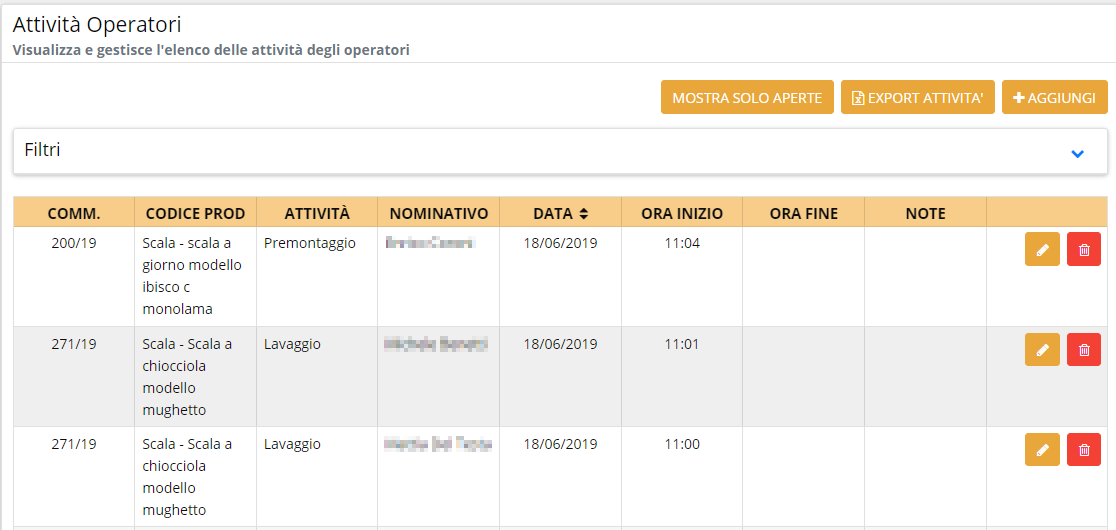The height and width of the screenshot is (530, 1116).
Task: Click the ORA INIZIO column header
Action: [x=681, y=213]
